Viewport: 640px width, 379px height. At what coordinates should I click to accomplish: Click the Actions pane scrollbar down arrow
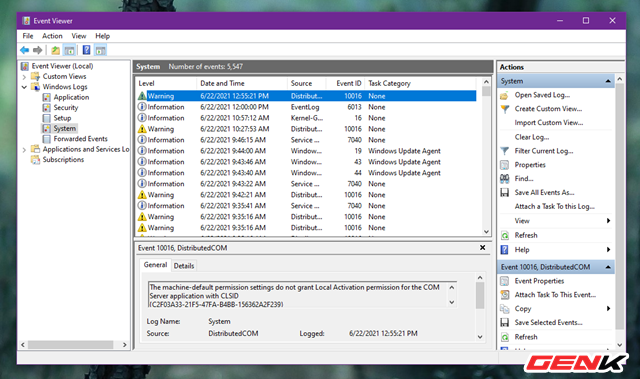tap(620, 345)
